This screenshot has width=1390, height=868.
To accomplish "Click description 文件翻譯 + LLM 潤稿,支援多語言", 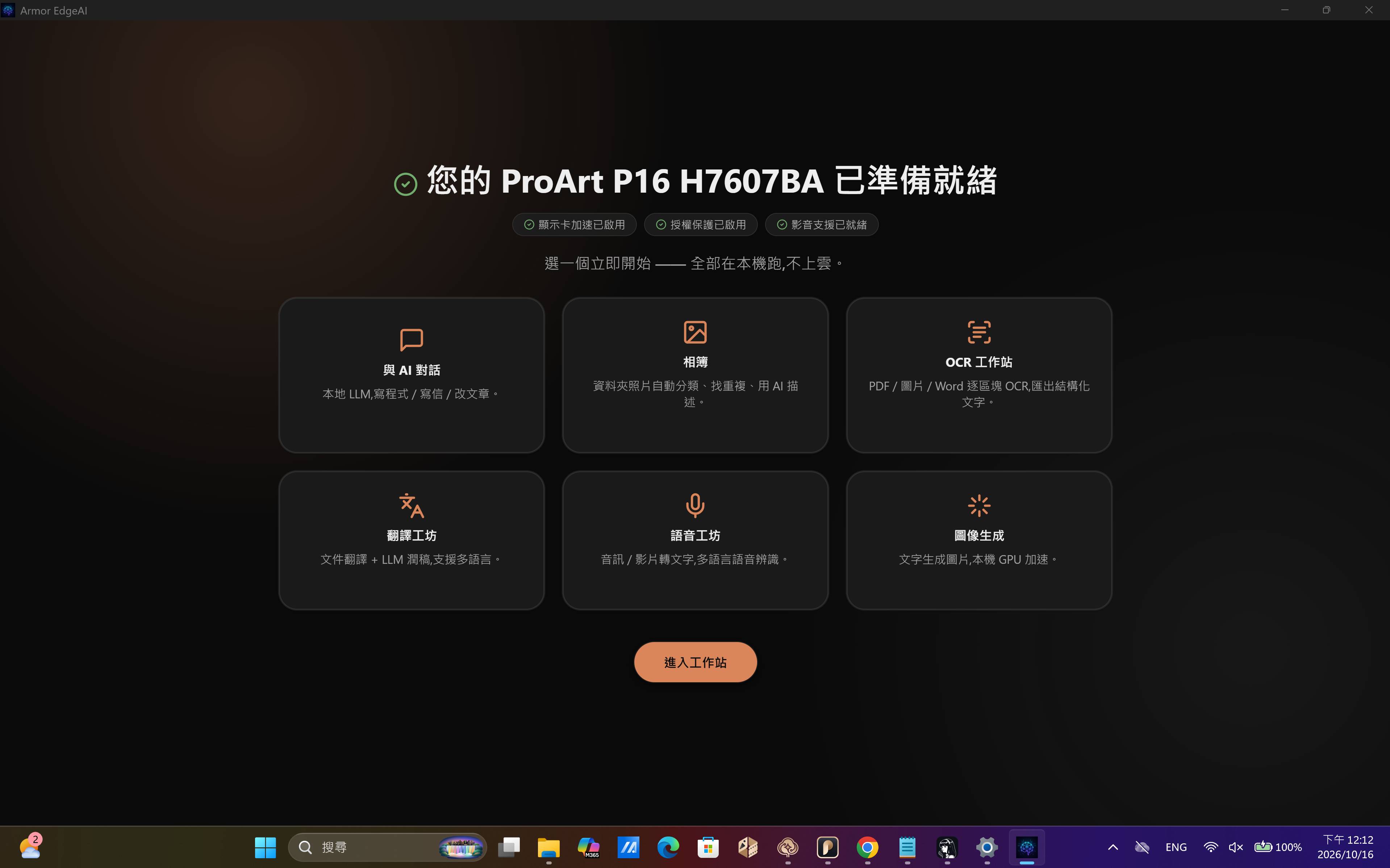I will [411, 559].
